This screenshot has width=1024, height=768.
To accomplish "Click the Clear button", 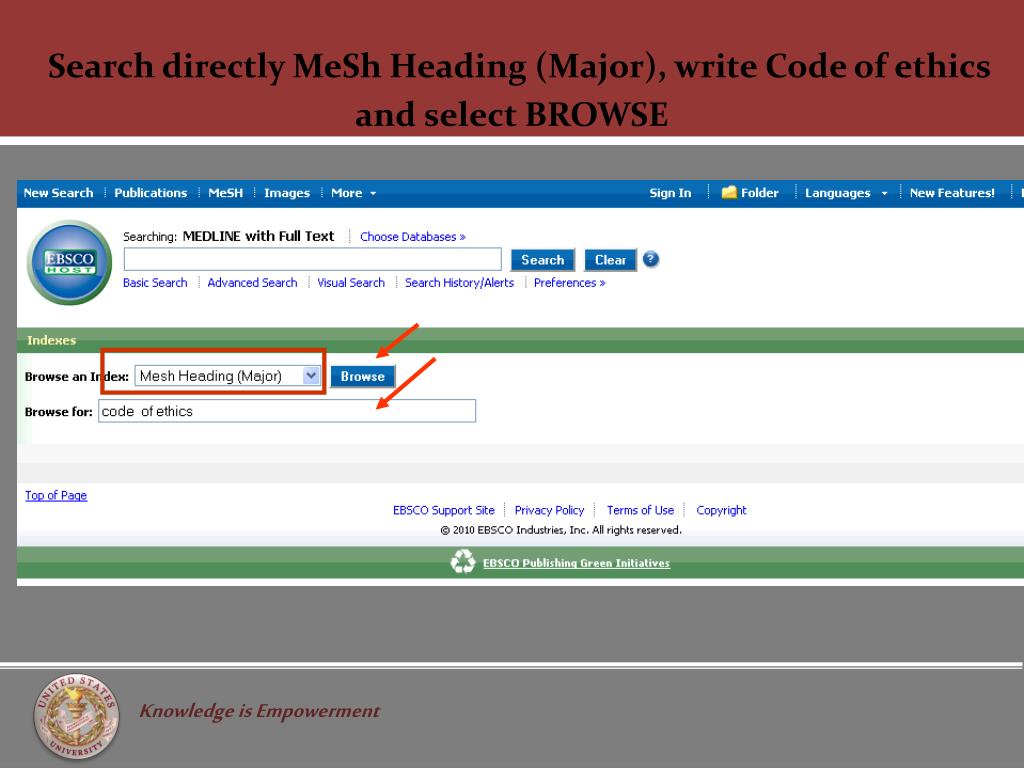I will pos(610,260).
